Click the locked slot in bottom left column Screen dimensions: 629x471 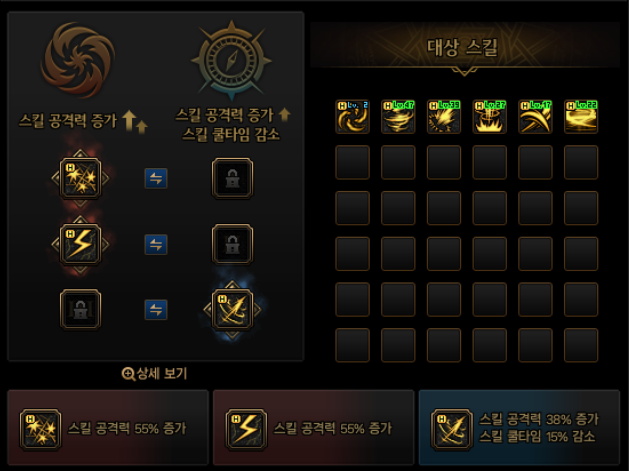(80, 310)
